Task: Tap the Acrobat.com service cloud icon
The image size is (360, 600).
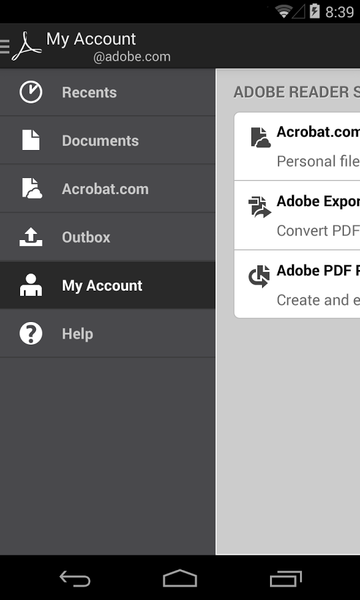Action: pos(261,138)
